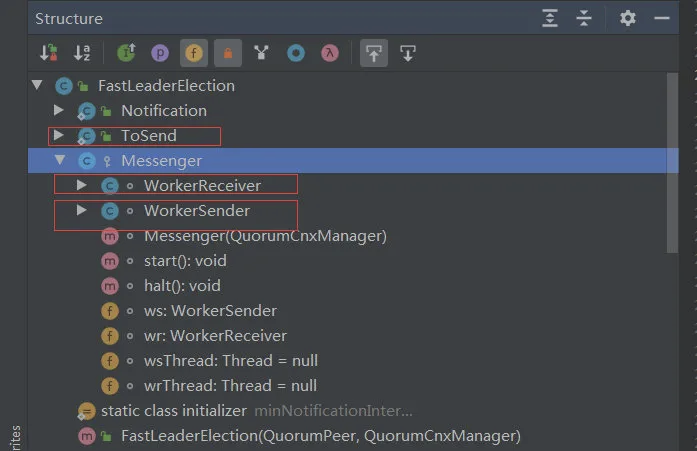Toggle Show Non-Public lock icon

[228, 53]
